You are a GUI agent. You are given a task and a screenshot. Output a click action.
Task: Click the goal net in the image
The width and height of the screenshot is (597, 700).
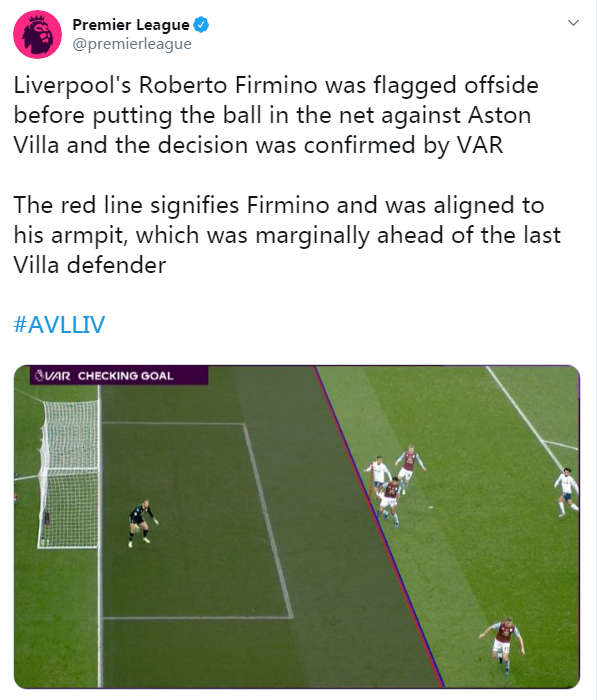coord(69,473)
